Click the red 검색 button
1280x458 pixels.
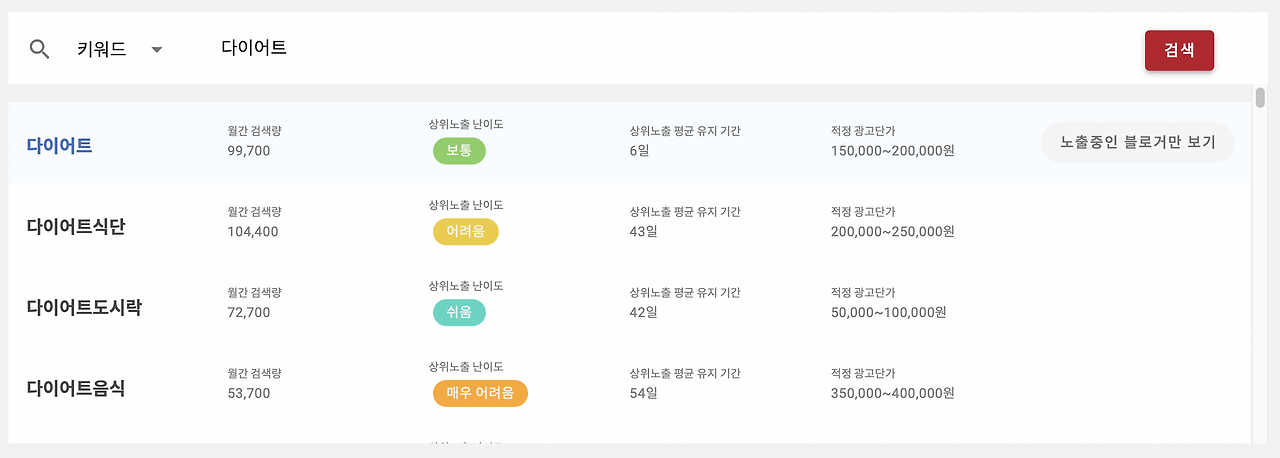point(1179,51)
